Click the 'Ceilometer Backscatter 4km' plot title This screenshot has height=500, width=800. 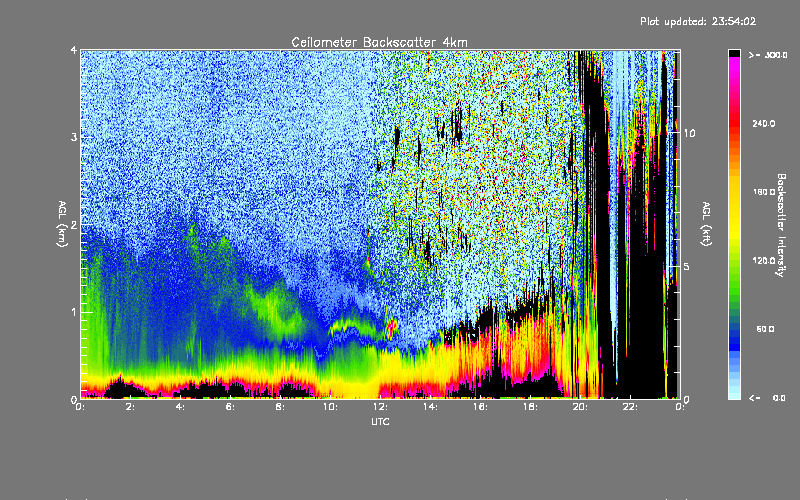(x=379, y=42)
